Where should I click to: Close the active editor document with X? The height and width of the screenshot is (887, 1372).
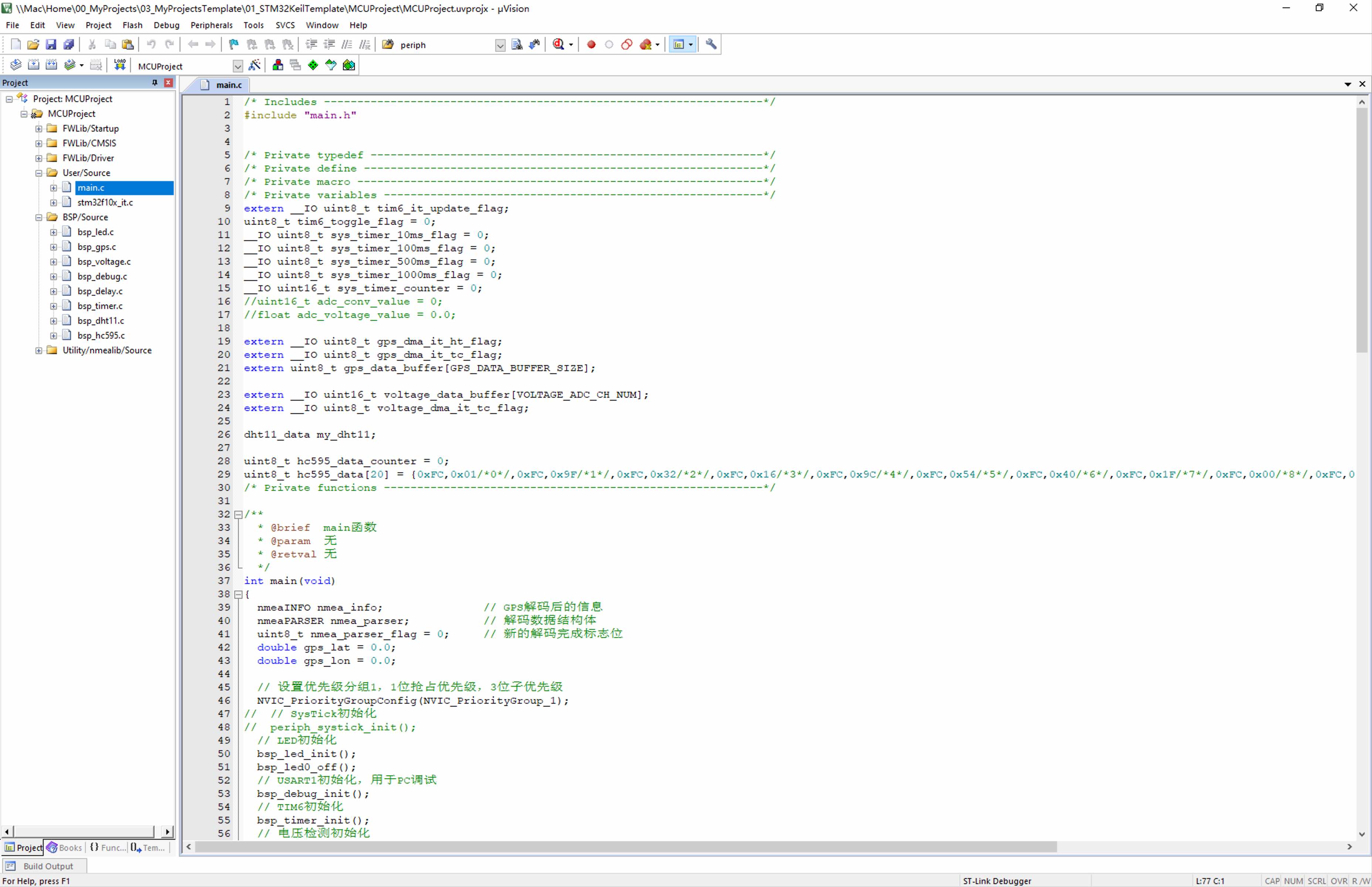(1362, 84)
